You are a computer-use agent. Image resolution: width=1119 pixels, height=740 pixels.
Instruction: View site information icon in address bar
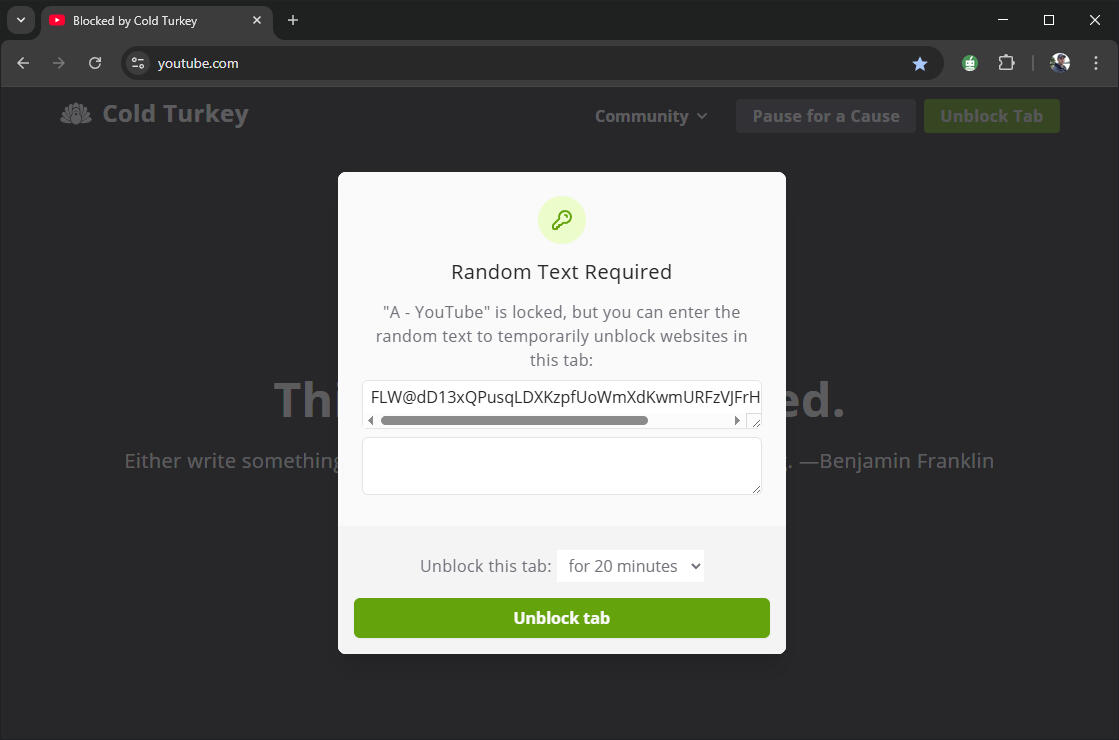138,63
